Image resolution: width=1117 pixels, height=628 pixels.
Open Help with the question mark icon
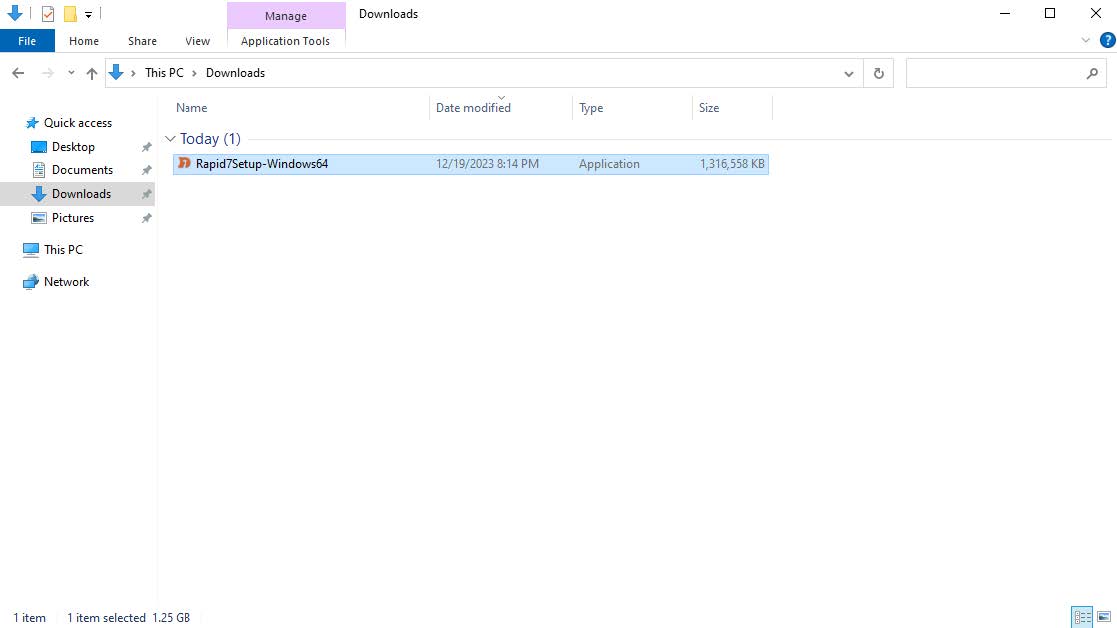pos(1108,41)
